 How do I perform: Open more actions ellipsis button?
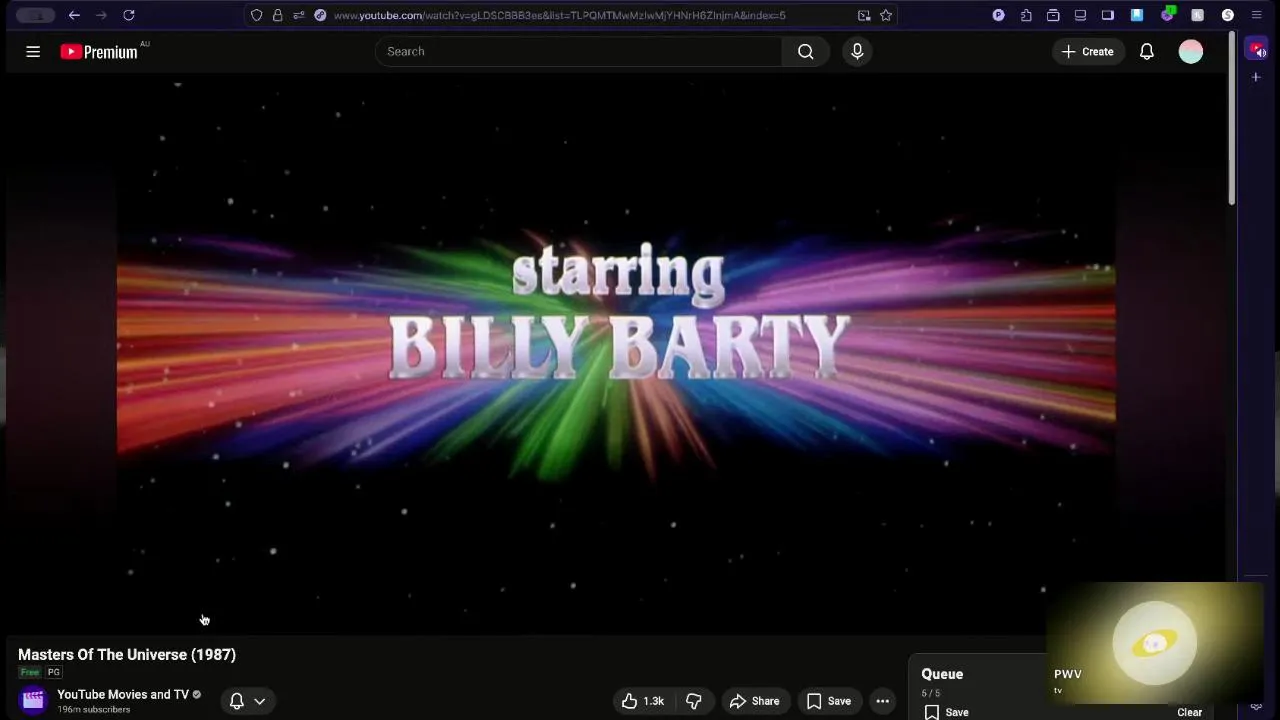(882, 701)
